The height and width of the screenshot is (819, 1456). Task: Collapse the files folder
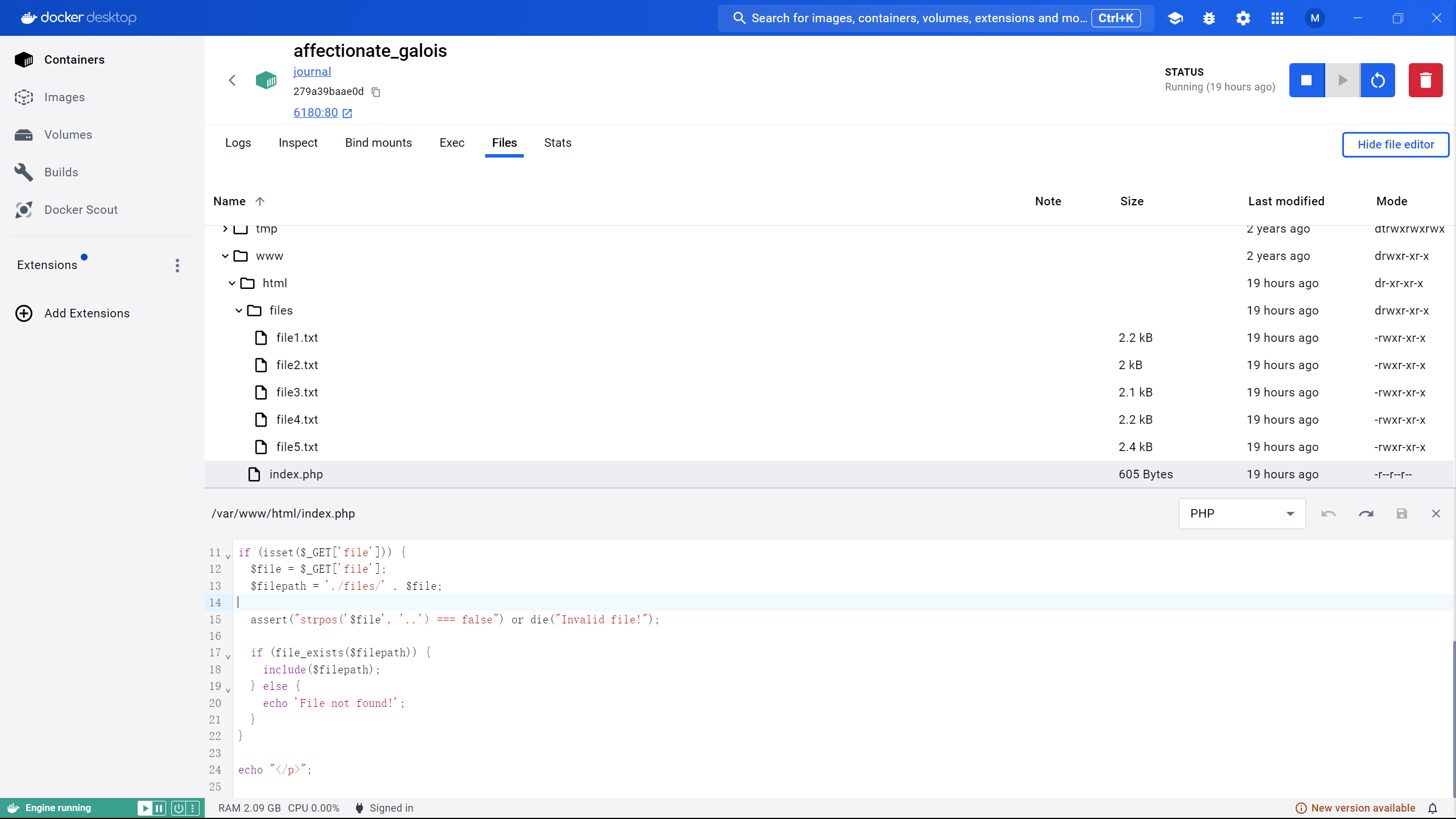tap(239, 311)
